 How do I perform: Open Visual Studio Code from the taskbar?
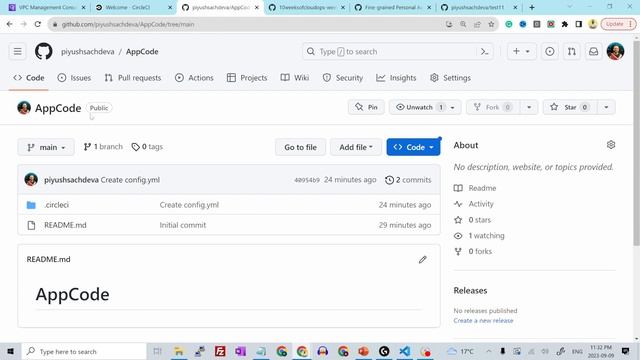click(x=404, y=351)
